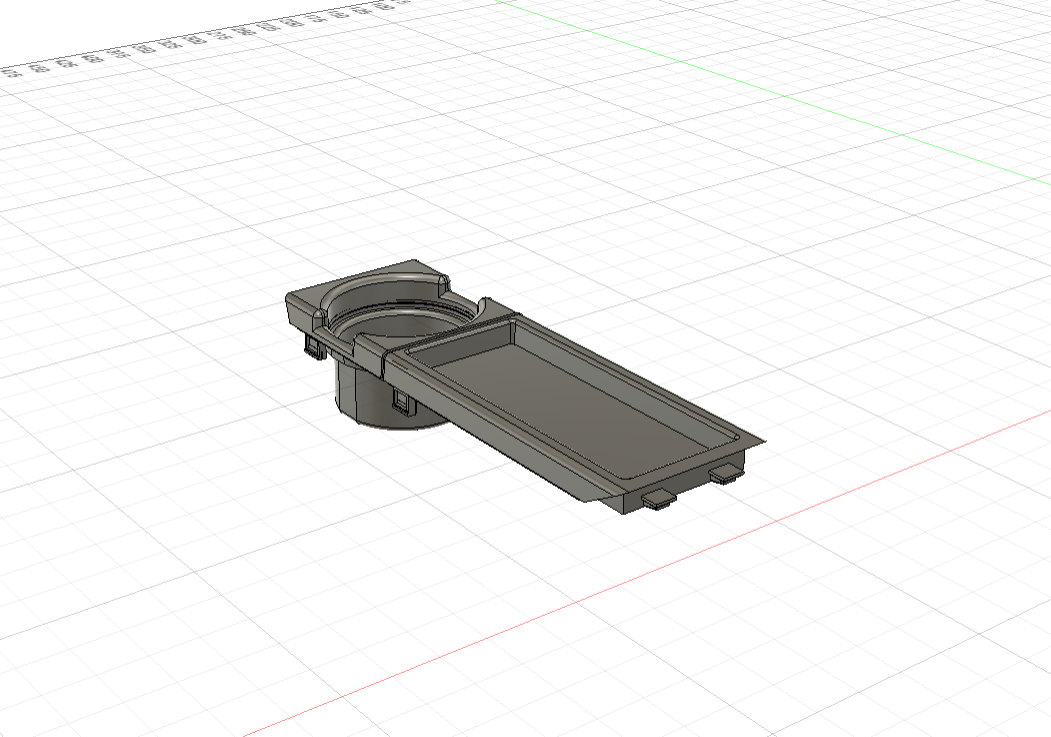1051x737 pixels.
Task: Select the tray's inner back wall nearest the cup holder
Action: click(x=462, y=340)
